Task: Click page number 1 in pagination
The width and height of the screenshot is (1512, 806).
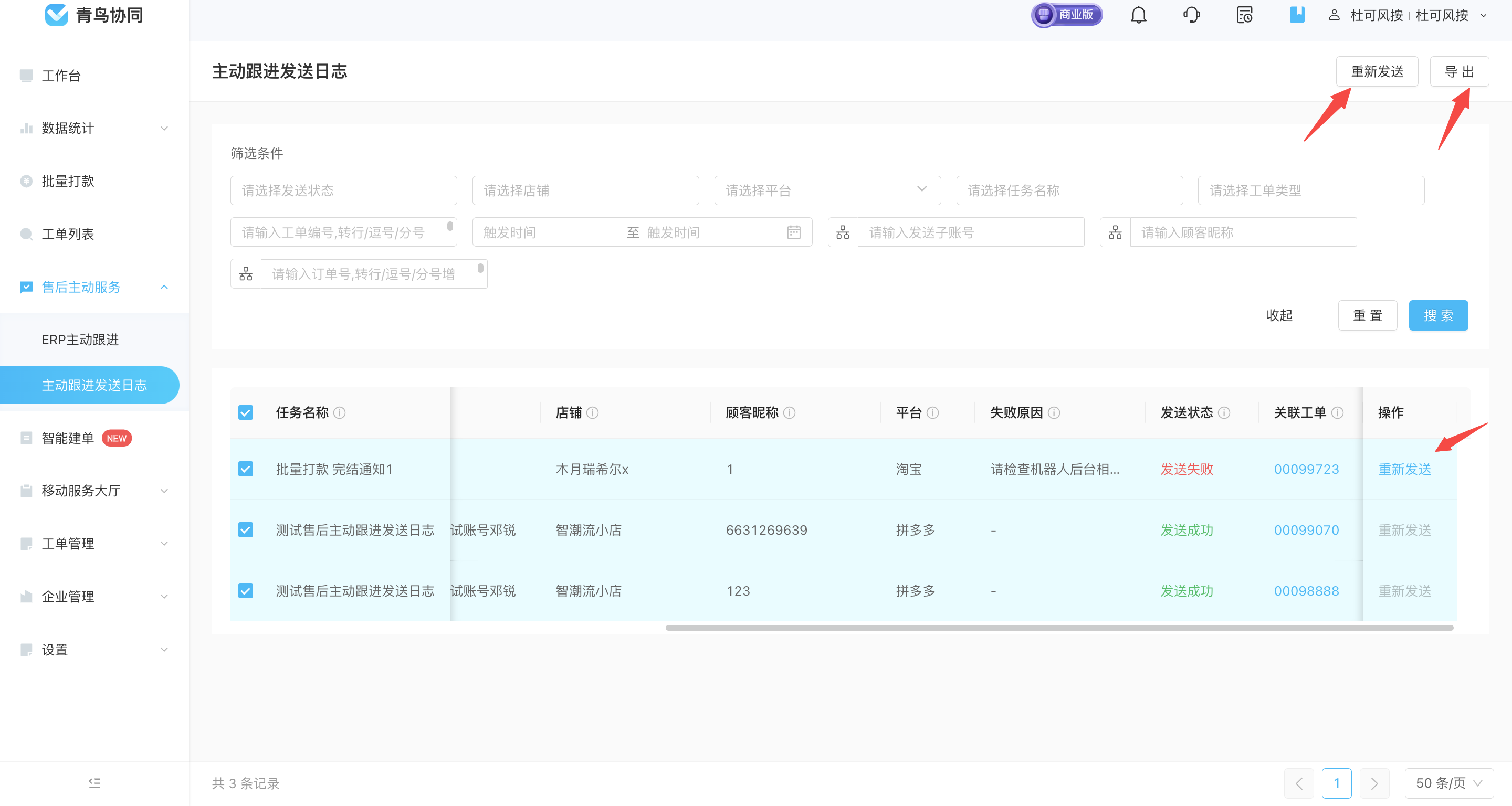Action: [1337, 782]
